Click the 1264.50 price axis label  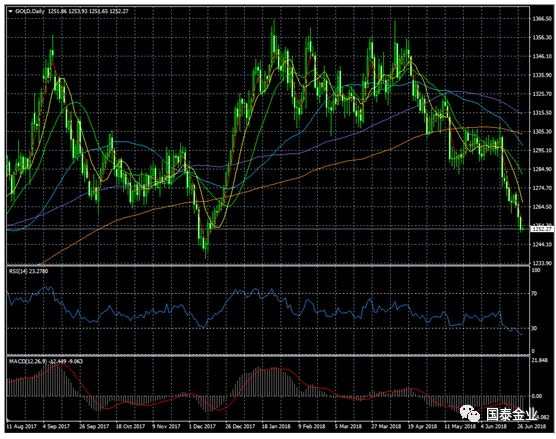point(541,207)
